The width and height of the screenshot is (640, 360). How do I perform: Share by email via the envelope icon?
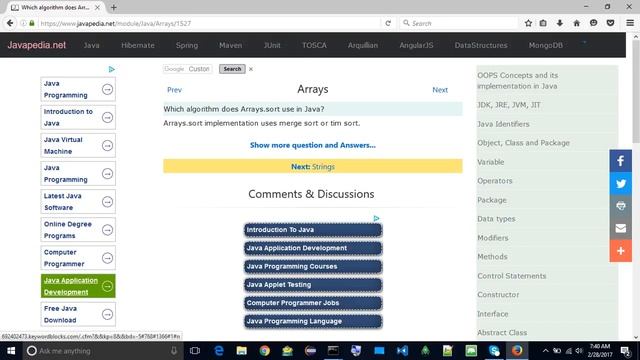(620, 228)
